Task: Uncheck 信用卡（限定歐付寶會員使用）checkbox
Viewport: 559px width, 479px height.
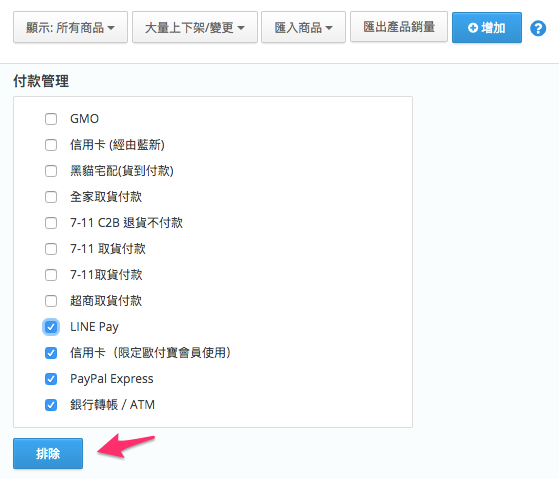Action: [51, 353]
